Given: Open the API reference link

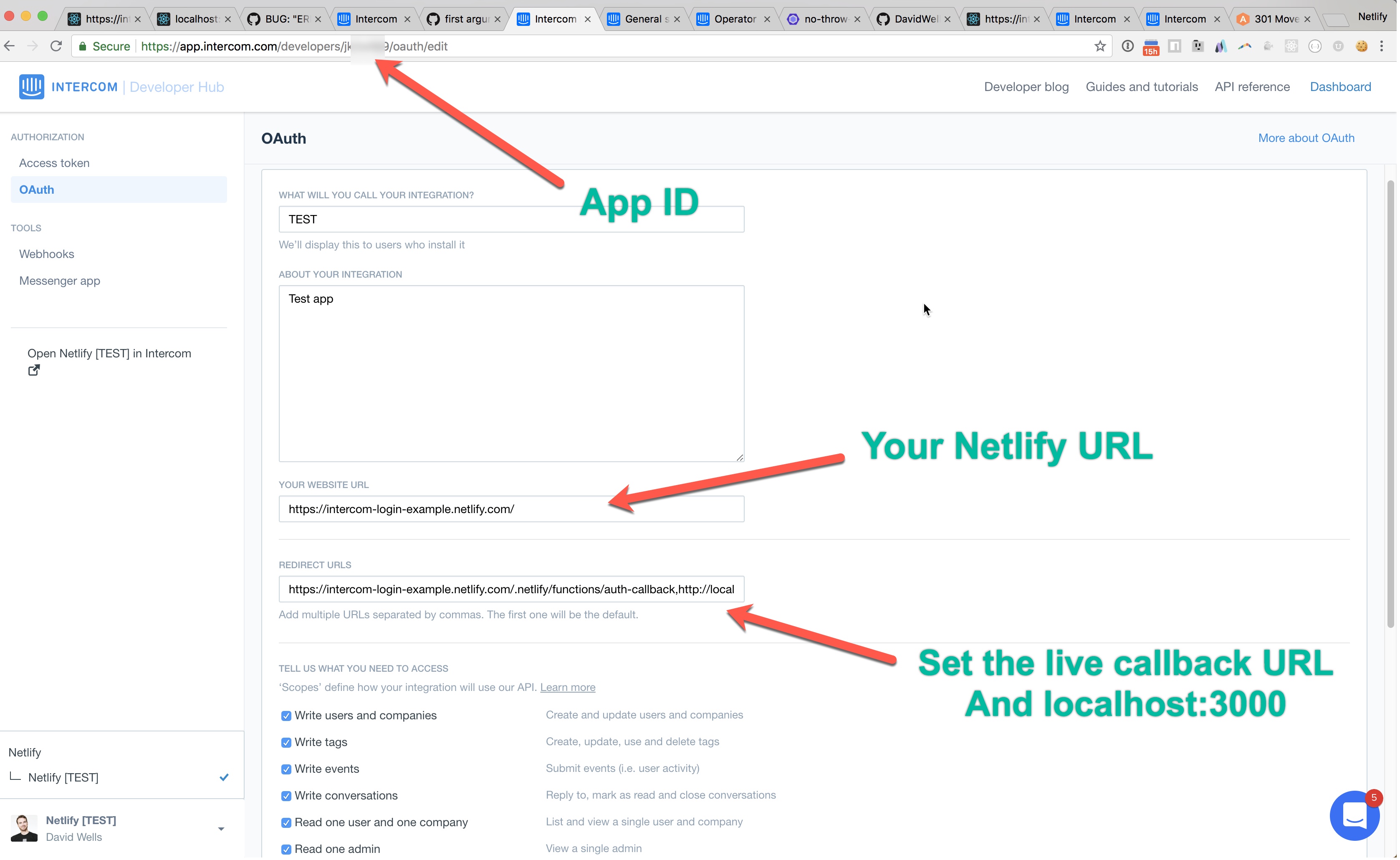Looking at the screenshot, I should coord(1255,87).
